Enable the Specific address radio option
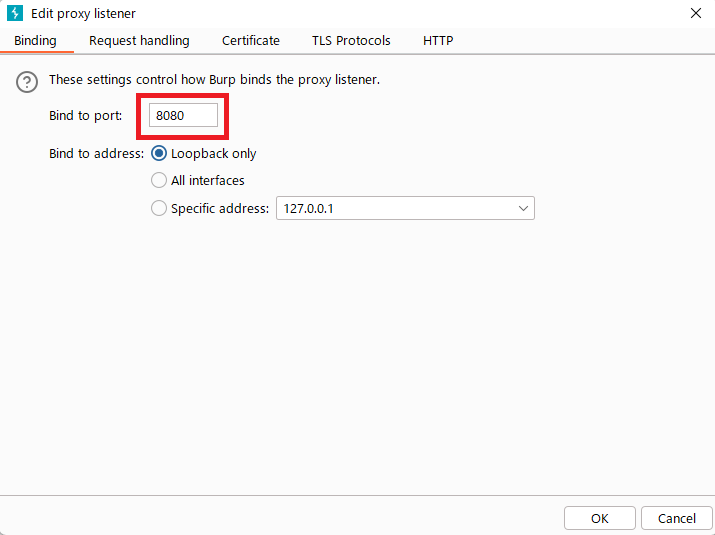 point(159,209)
